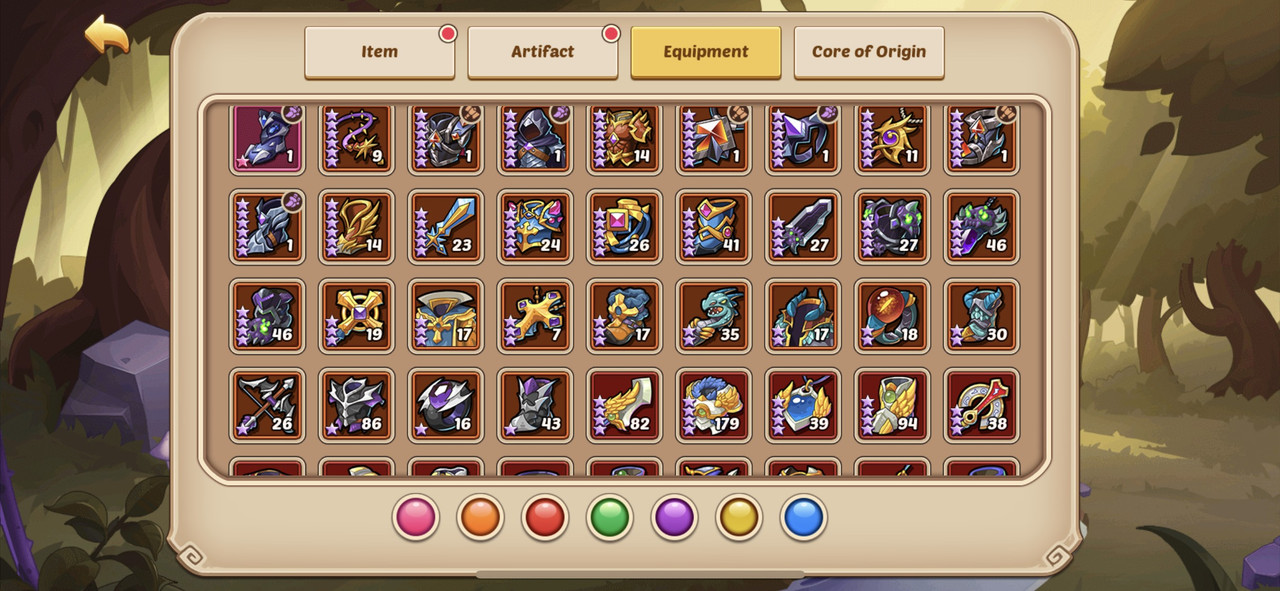Switch to the Artifact tab
The image size is (1280, 591).
[543, 52]
